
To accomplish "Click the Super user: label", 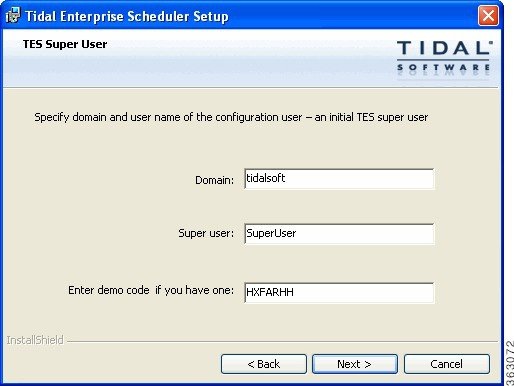I will pyautogui.click(x=206, y=233).
